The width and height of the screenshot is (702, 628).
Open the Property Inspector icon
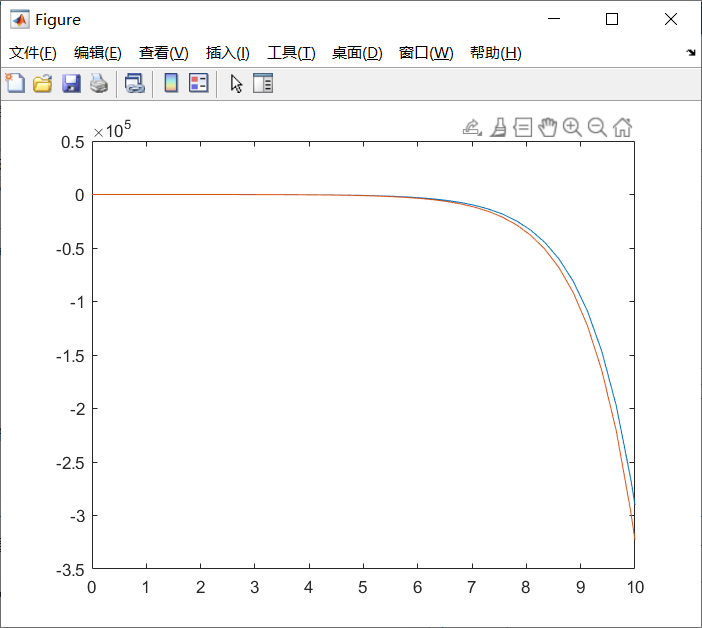pos(263,83)
